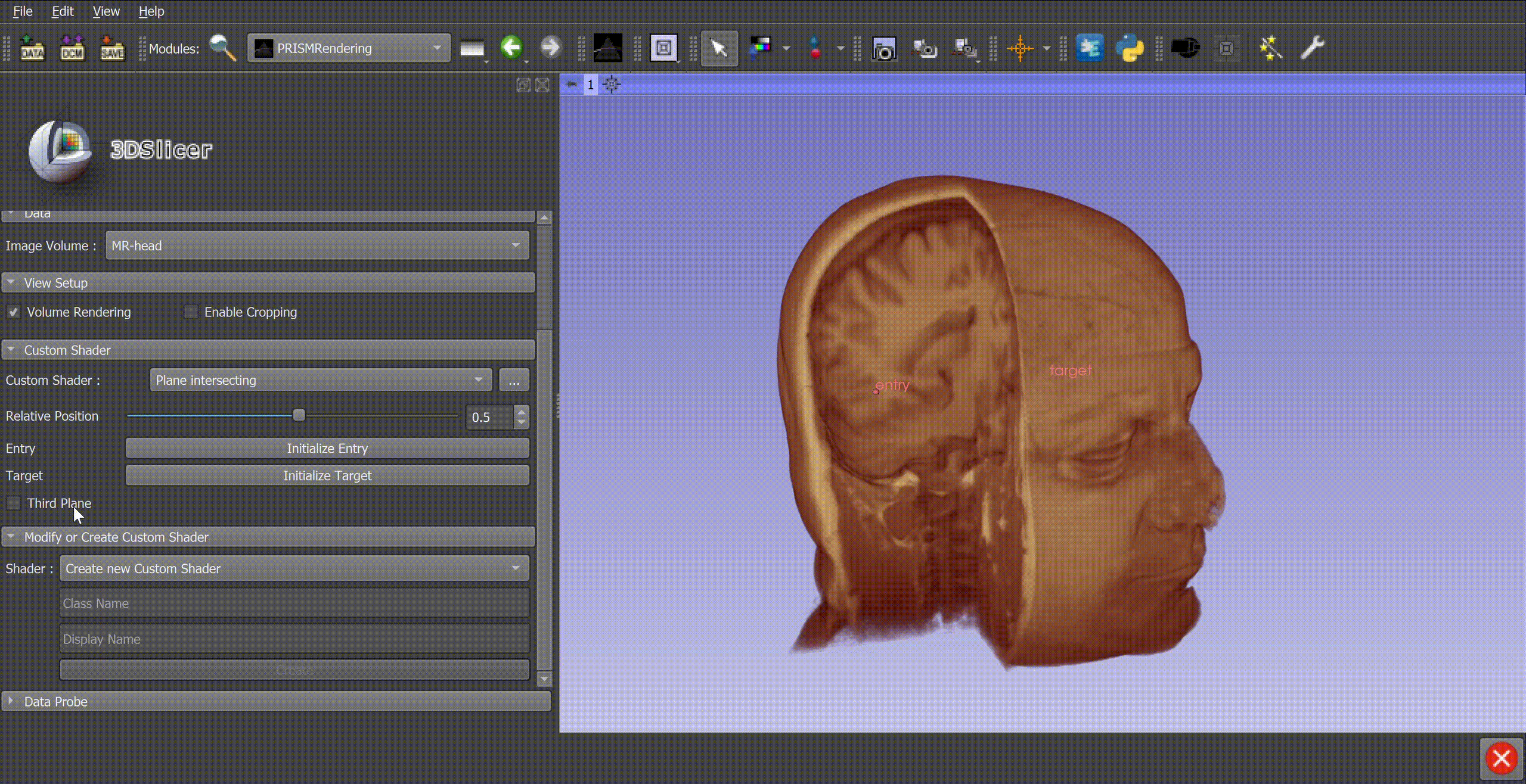Open the Edit menu
Image resolution: width=1526 pixels, height=784 pixels.
point(63,11)
